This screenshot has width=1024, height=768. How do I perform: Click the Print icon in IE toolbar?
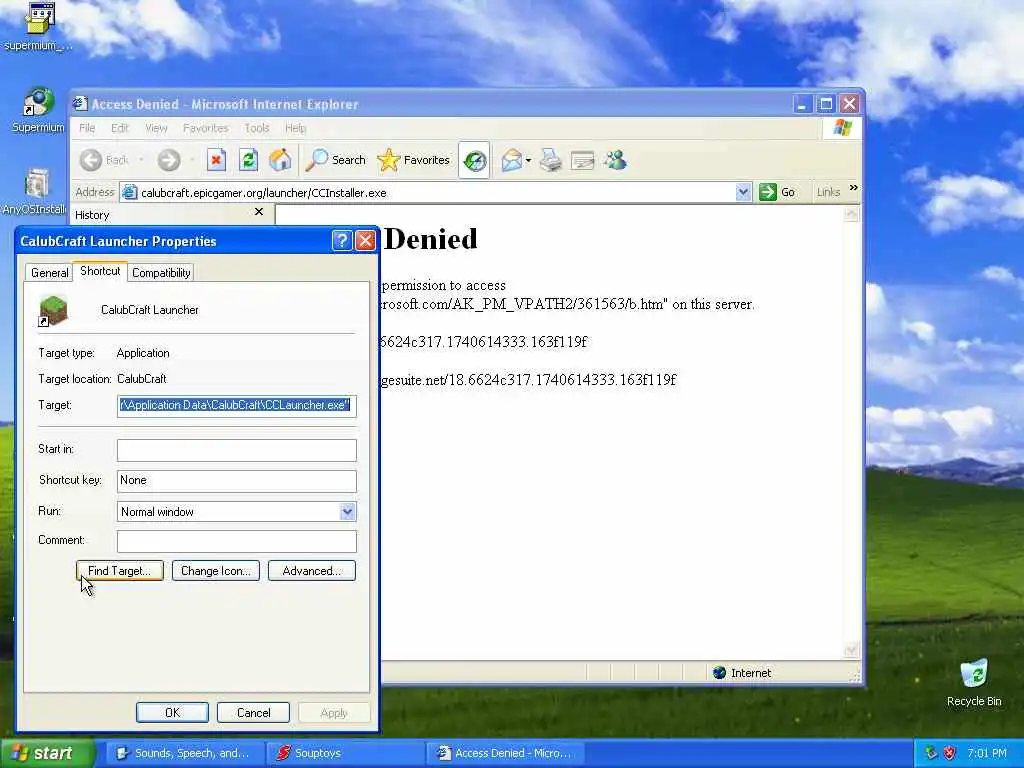click(x=551, y=160)
